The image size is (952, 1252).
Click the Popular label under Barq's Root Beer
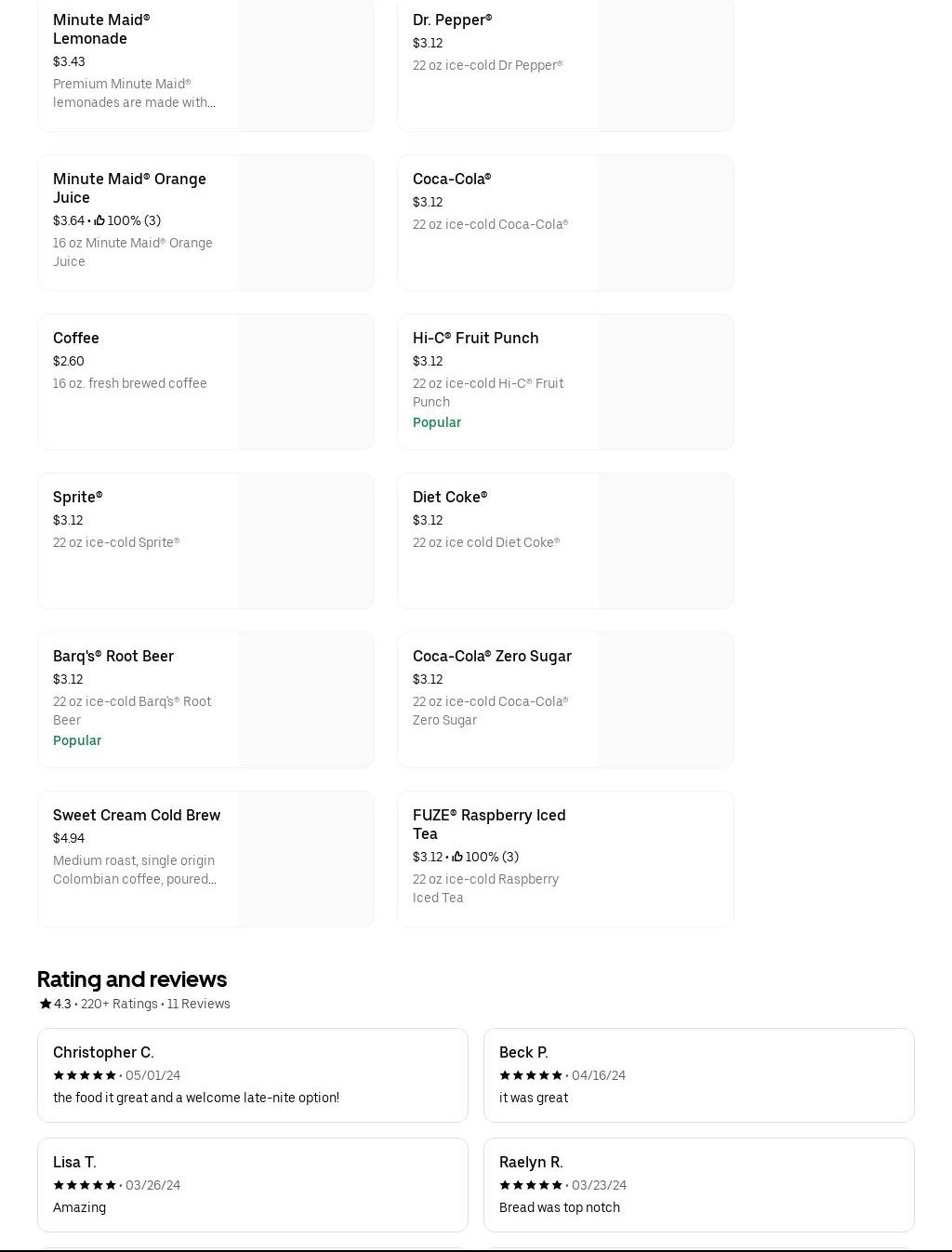tap(77, 740)
